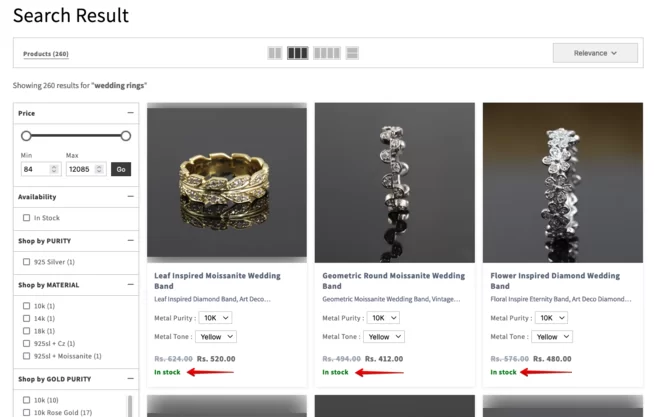The image size is (654, 417).
Task: Open Geometric Round Moissanite Wedding Band link
Action: pos(393,281)
